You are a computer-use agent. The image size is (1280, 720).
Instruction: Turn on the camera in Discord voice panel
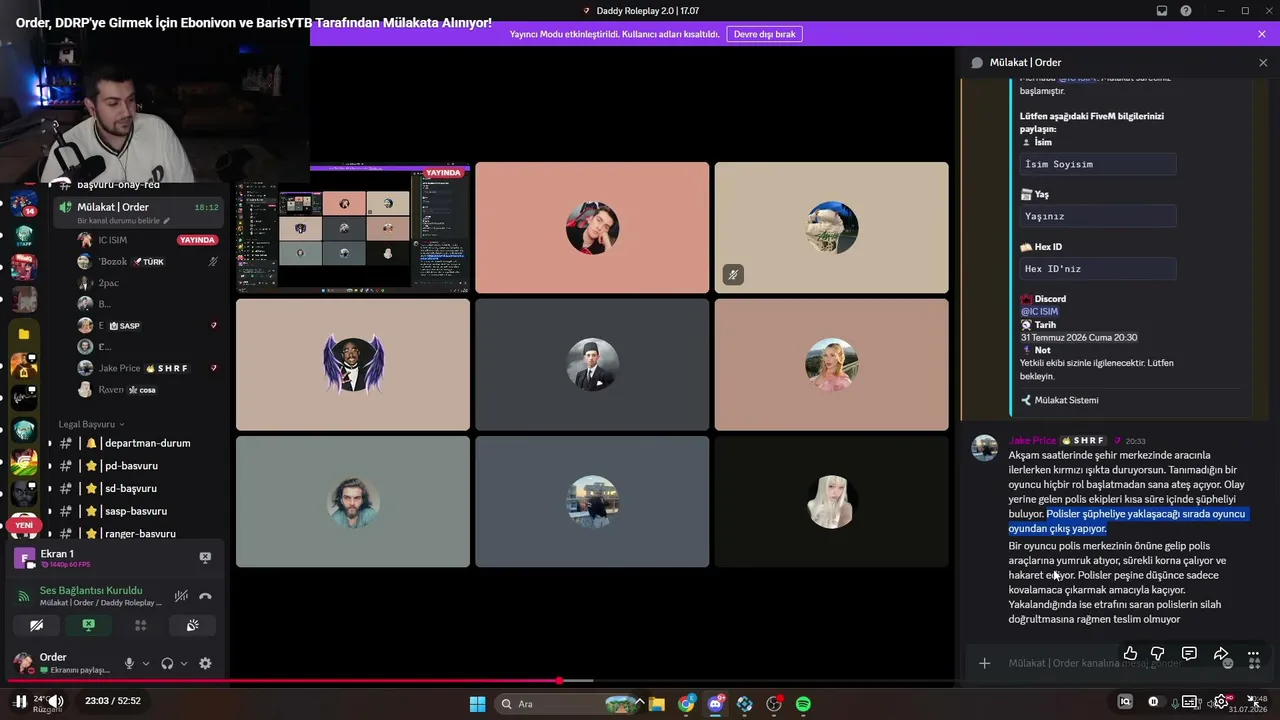(x=37, y=625)
